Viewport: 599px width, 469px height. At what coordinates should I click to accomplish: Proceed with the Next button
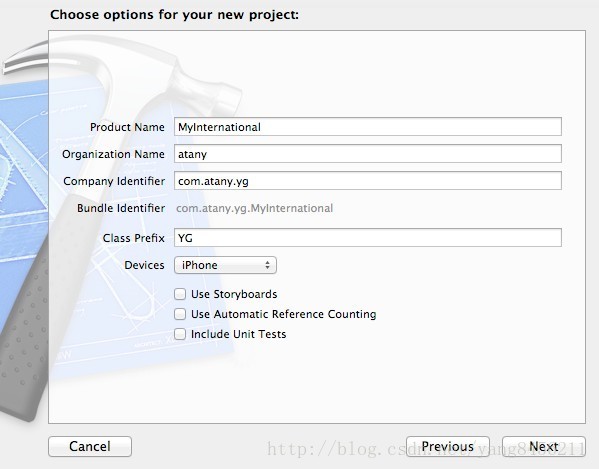click(x=543, y=446)
